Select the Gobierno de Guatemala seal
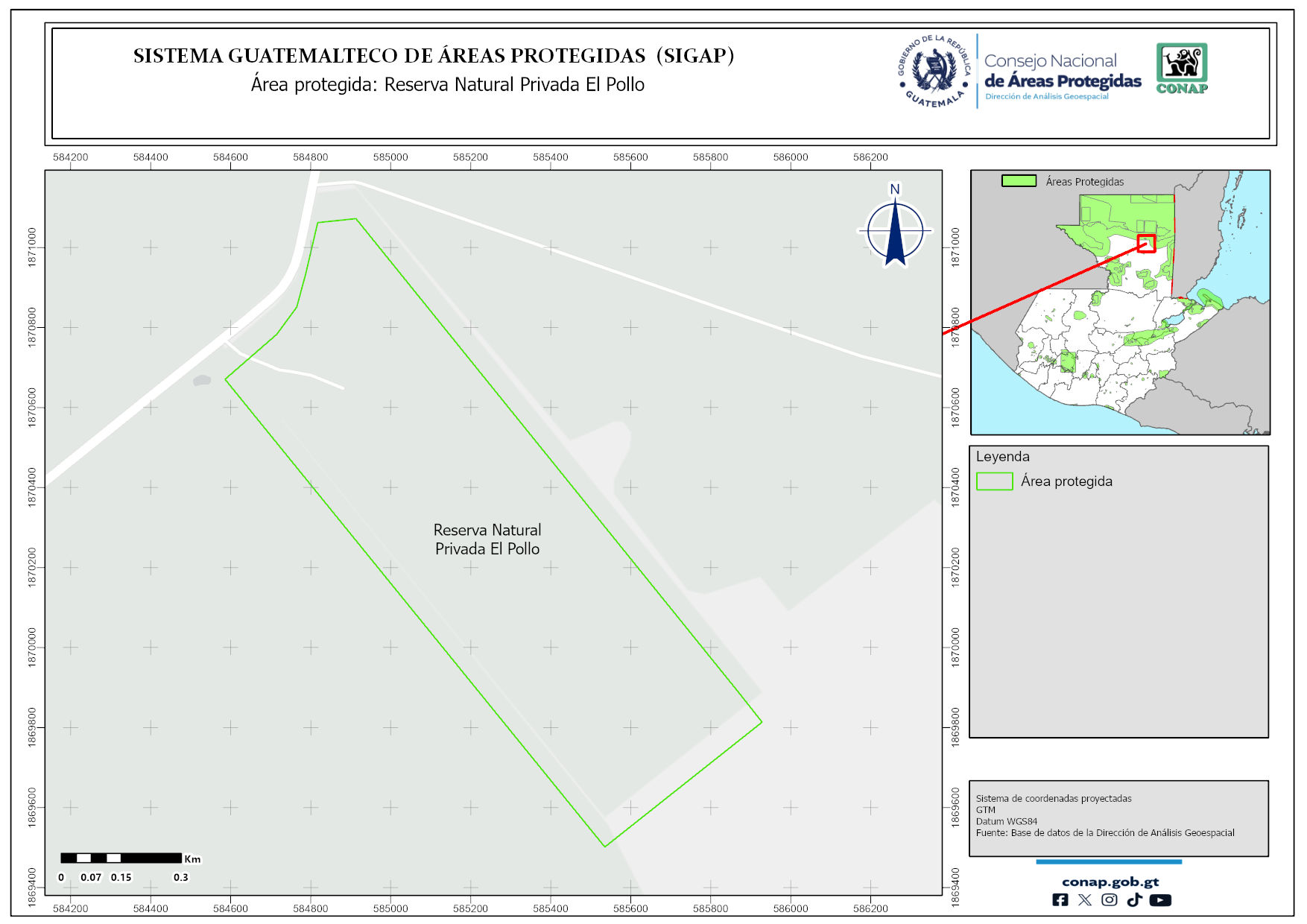Image resolution: width=1307 pixels, height=924 pixels. [934, 72]
